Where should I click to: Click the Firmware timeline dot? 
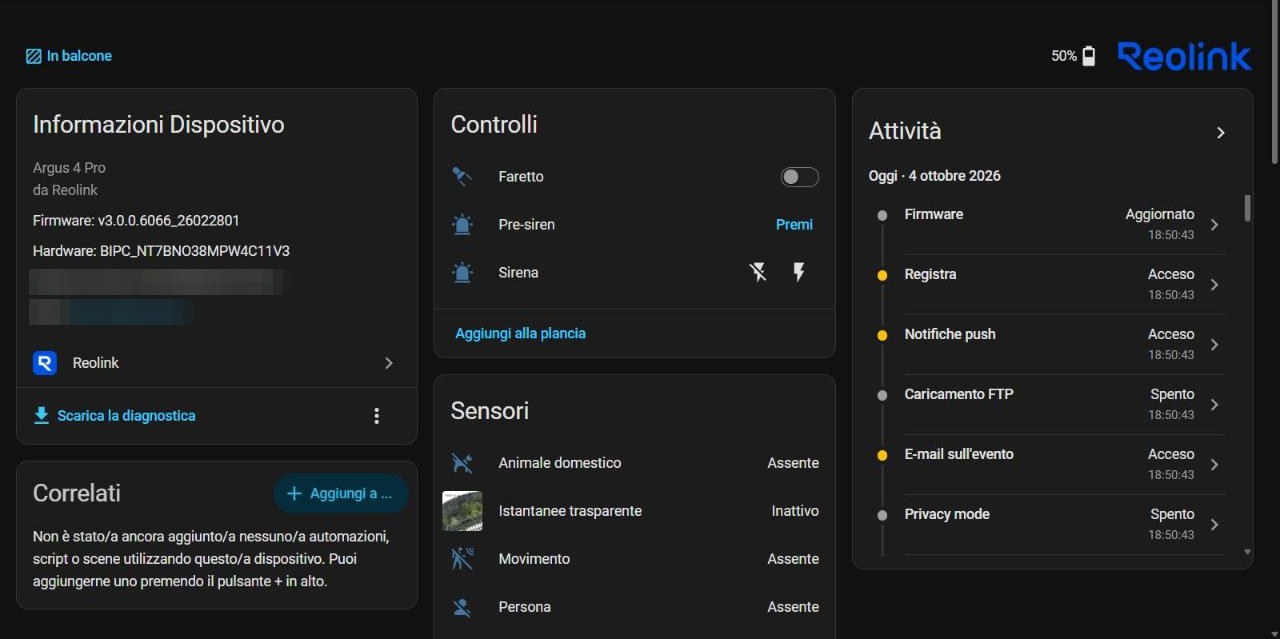coord(882,215)
